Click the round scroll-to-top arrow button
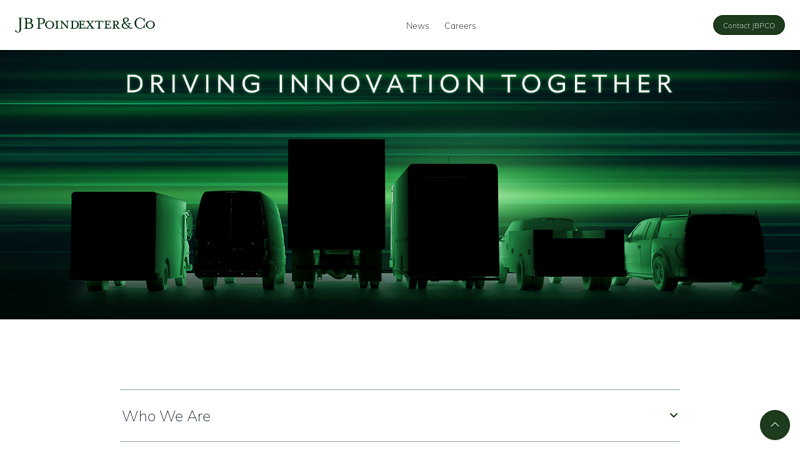Image resolution: width=800 pixels, height=450 pixels. coord(774,424)
